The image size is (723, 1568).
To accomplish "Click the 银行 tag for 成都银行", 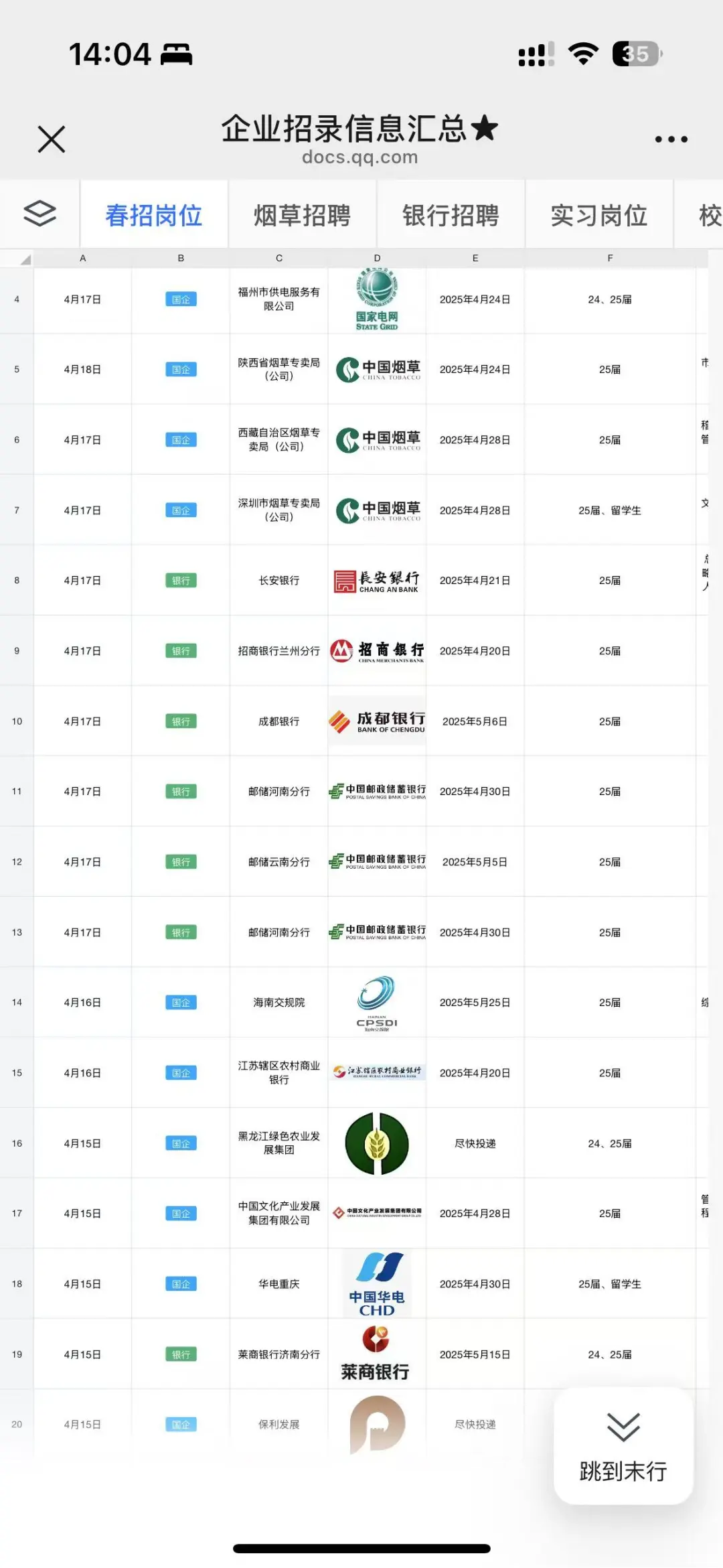I will [181, 721].
